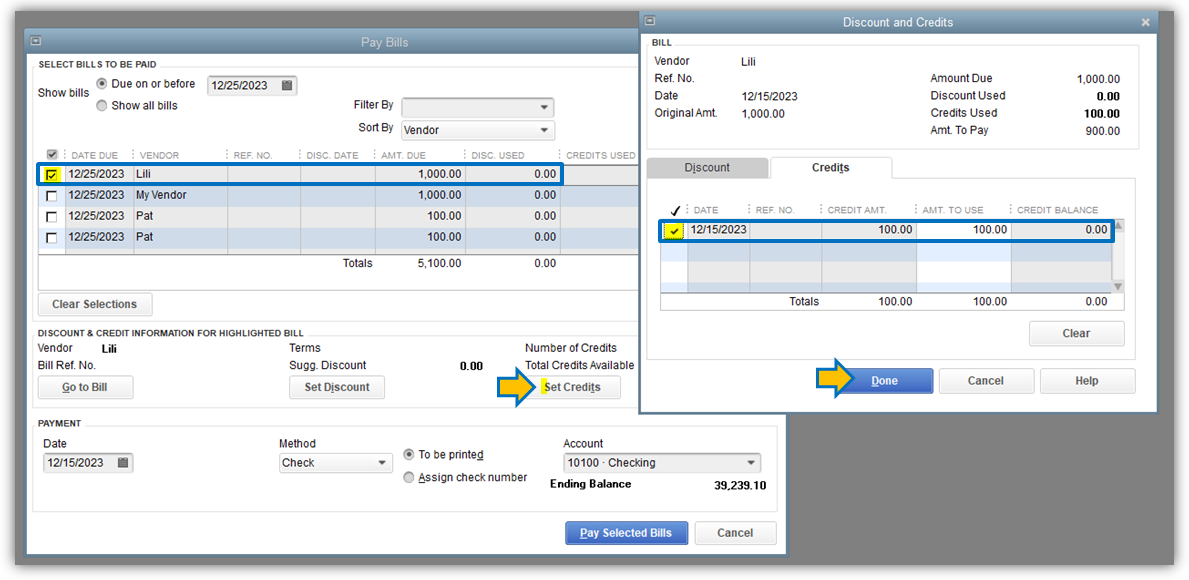Image resolution: width=1189 pixels, height=580 pixels.
Task: Open the payment Date calendar picker
Action: [121, 462]
